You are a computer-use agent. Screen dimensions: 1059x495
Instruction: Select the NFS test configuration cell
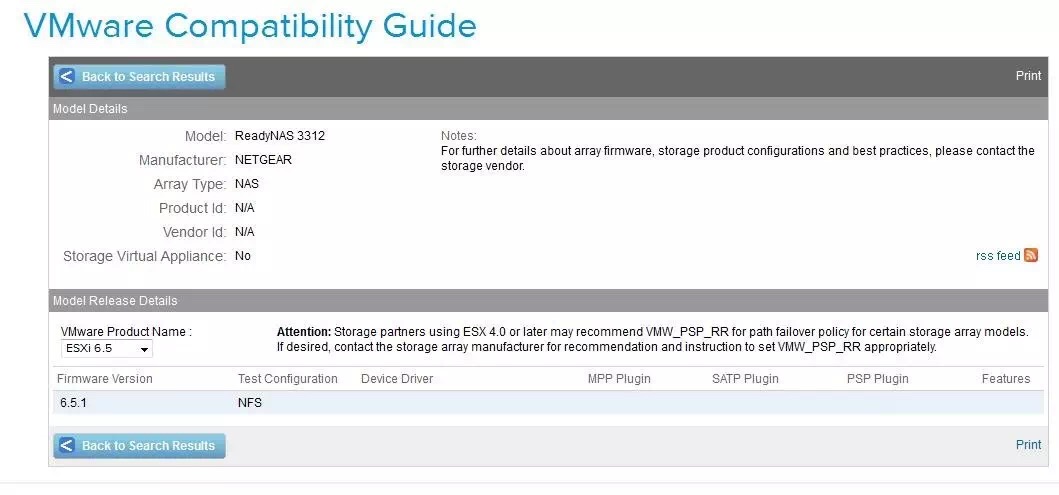249,403
